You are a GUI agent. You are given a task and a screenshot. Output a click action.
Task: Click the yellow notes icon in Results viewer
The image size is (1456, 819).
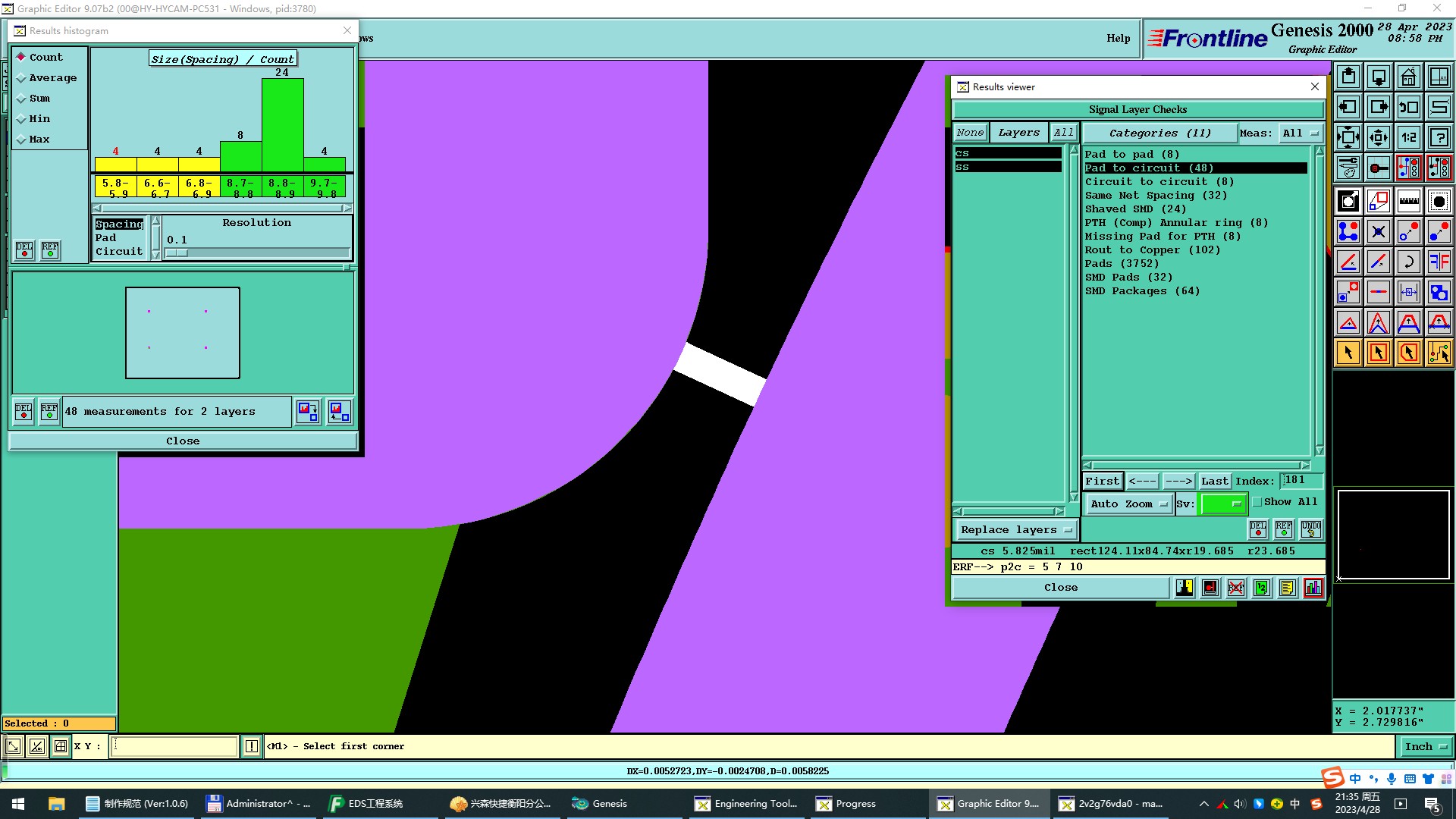pyautogui.click(x=1287, y=588)
